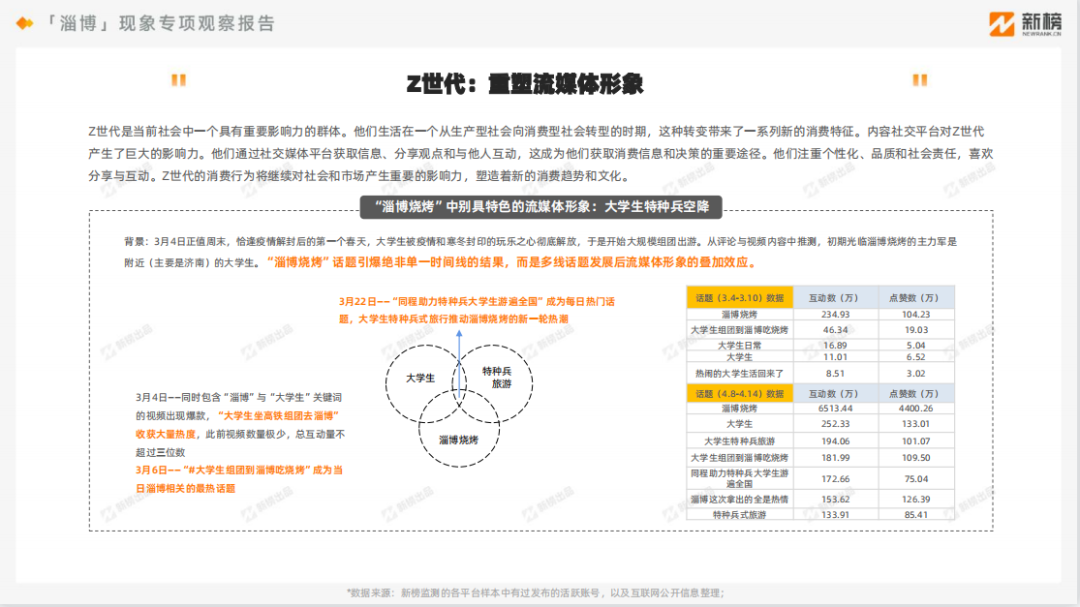
Task: Click the orange 3月22日 annotation above the diagram
Action: (477, 310)
